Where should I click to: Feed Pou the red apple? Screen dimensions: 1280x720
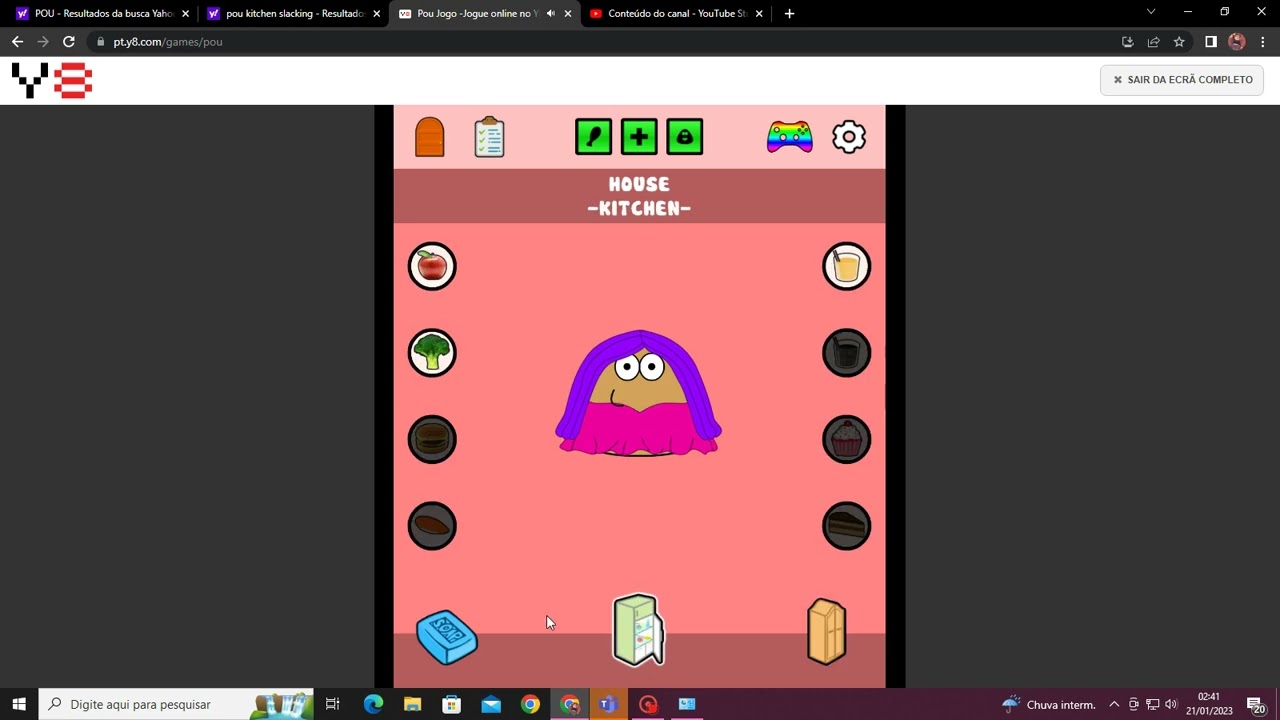point(432,266)
